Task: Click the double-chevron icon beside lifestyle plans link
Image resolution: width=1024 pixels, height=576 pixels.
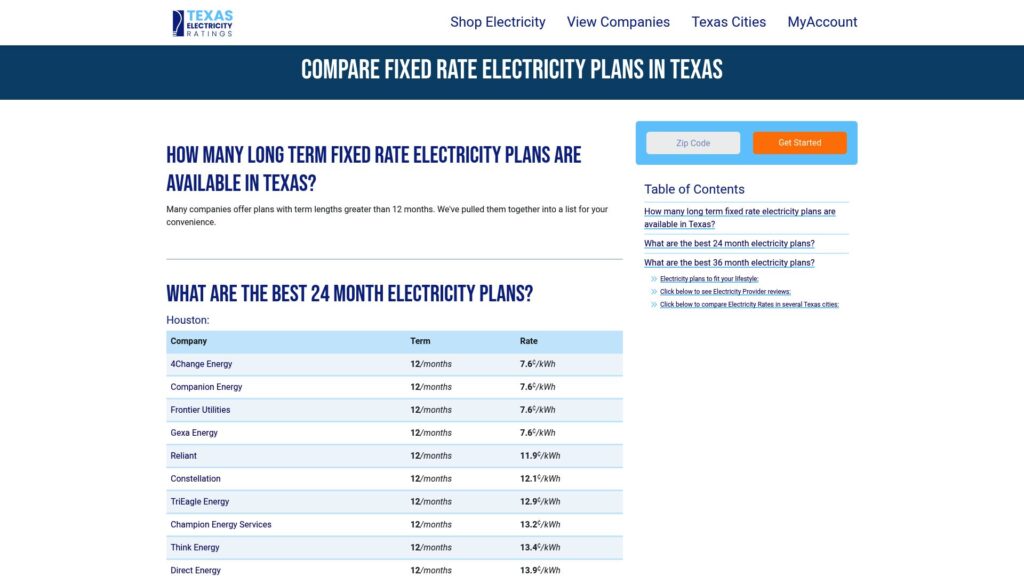Action: (x=655, y=278)
